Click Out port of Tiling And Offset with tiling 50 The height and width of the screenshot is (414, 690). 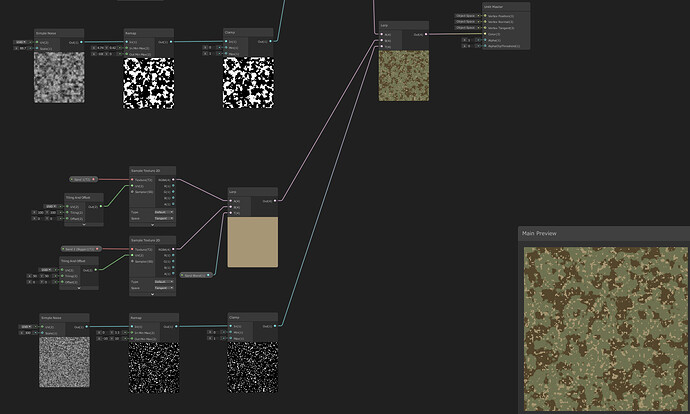coord(95,270)
